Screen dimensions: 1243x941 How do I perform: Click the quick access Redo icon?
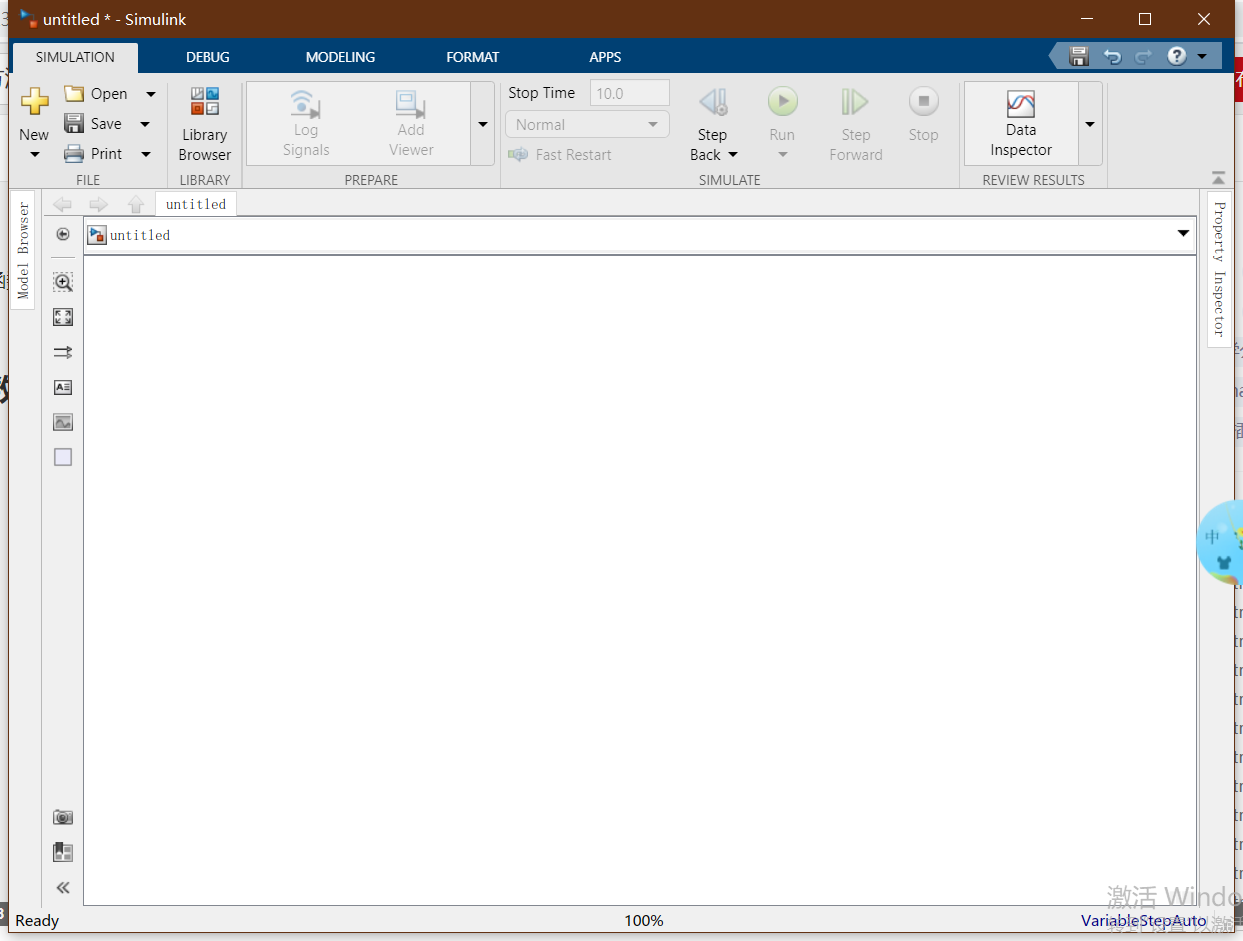tap(1144, 56)
